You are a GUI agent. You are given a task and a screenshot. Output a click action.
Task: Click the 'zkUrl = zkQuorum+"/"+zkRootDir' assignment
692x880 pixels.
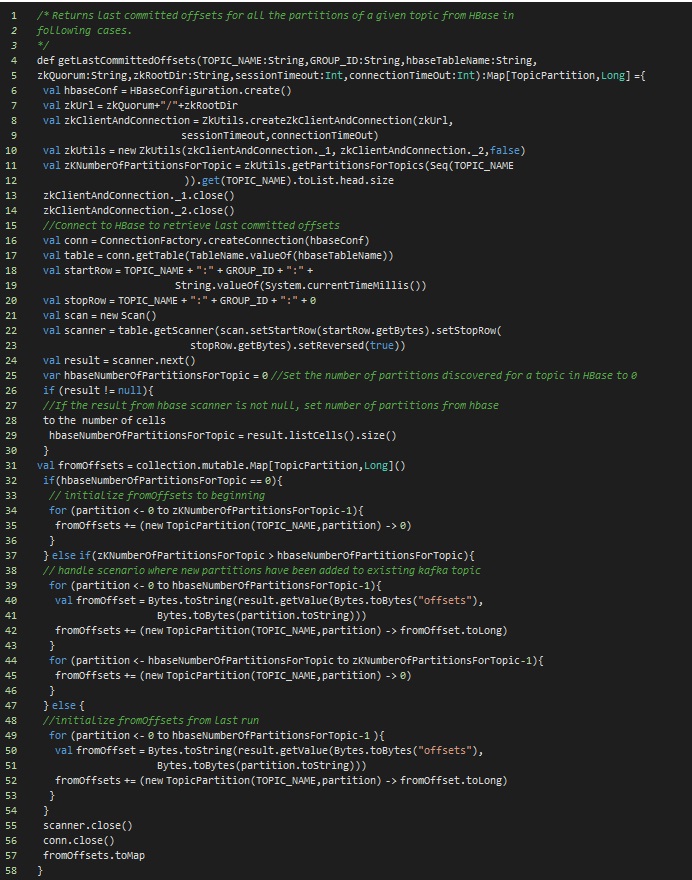click(151, 105)
